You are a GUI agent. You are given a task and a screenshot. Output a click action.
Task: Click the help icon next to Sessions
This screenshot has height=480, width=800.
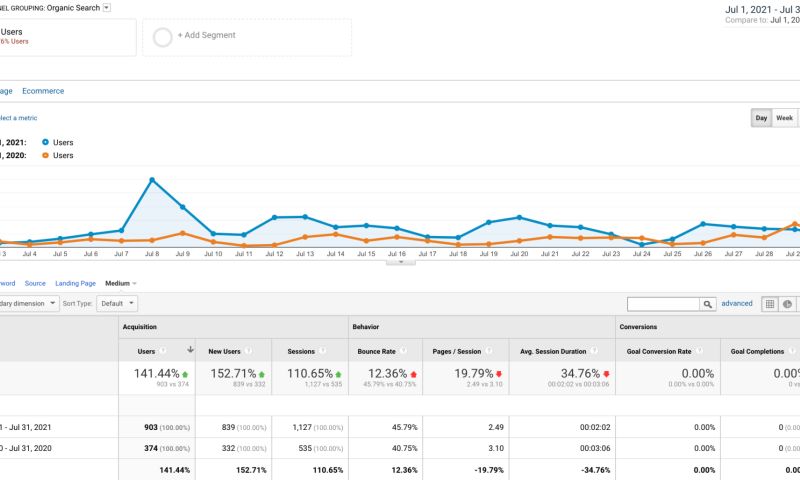[322, 351]
